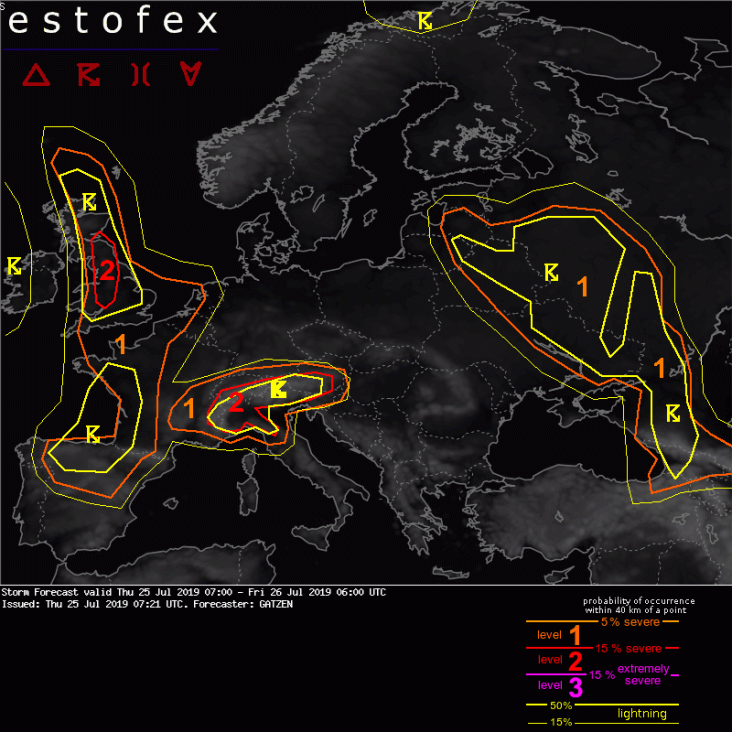Click the 'extremely severe' magenta legend text
The width and height of the screenshot is (732, 732).
point(641,675)
